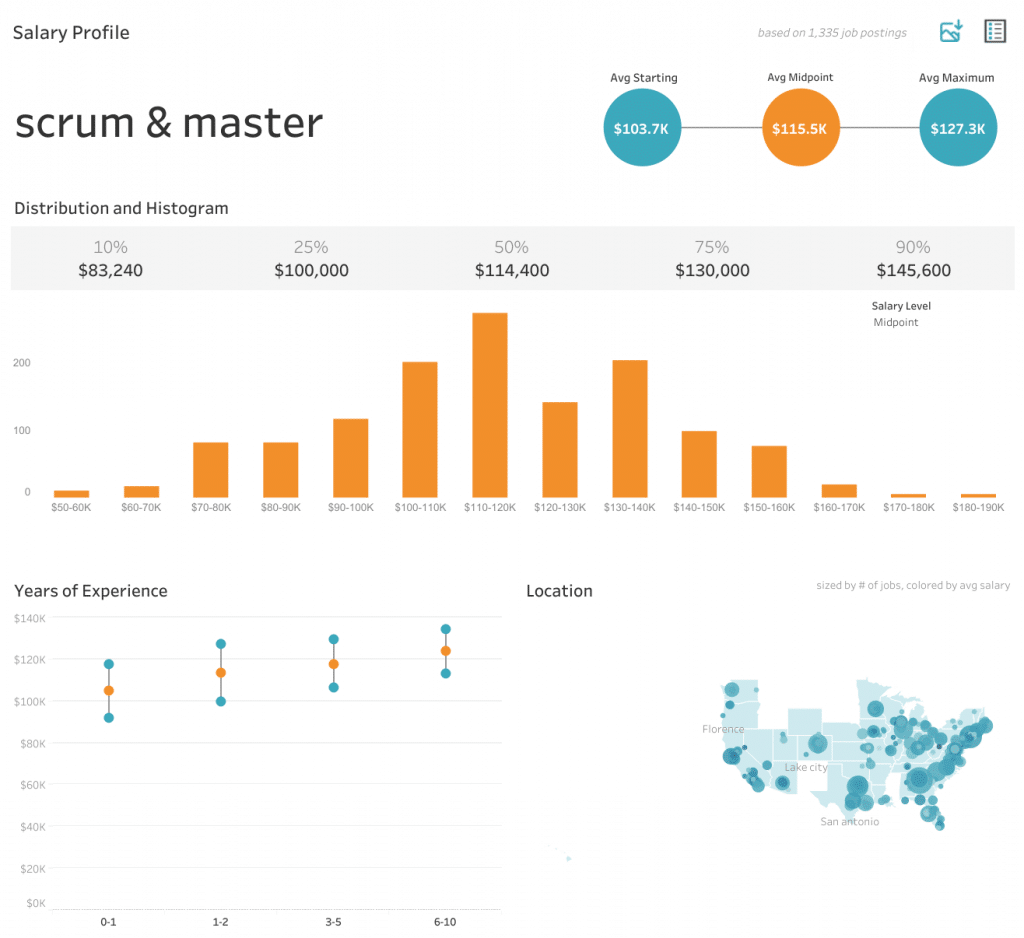1024x938 pixels.
Task: Click the top maximum dot for 0-1 years
Action: point(109,664)
